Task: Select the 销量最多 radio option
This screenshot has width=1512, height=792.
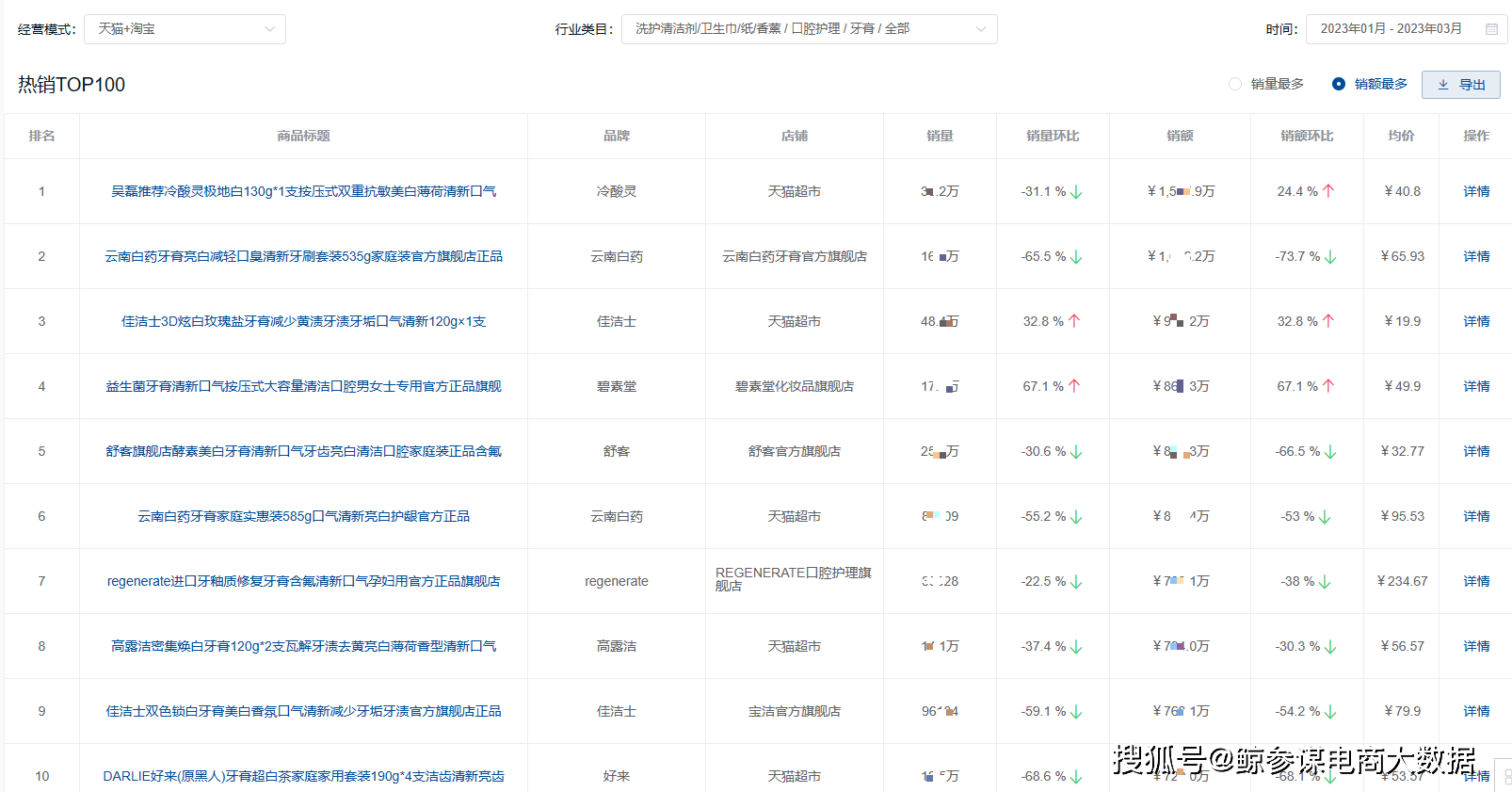Action: point(1266,84)
